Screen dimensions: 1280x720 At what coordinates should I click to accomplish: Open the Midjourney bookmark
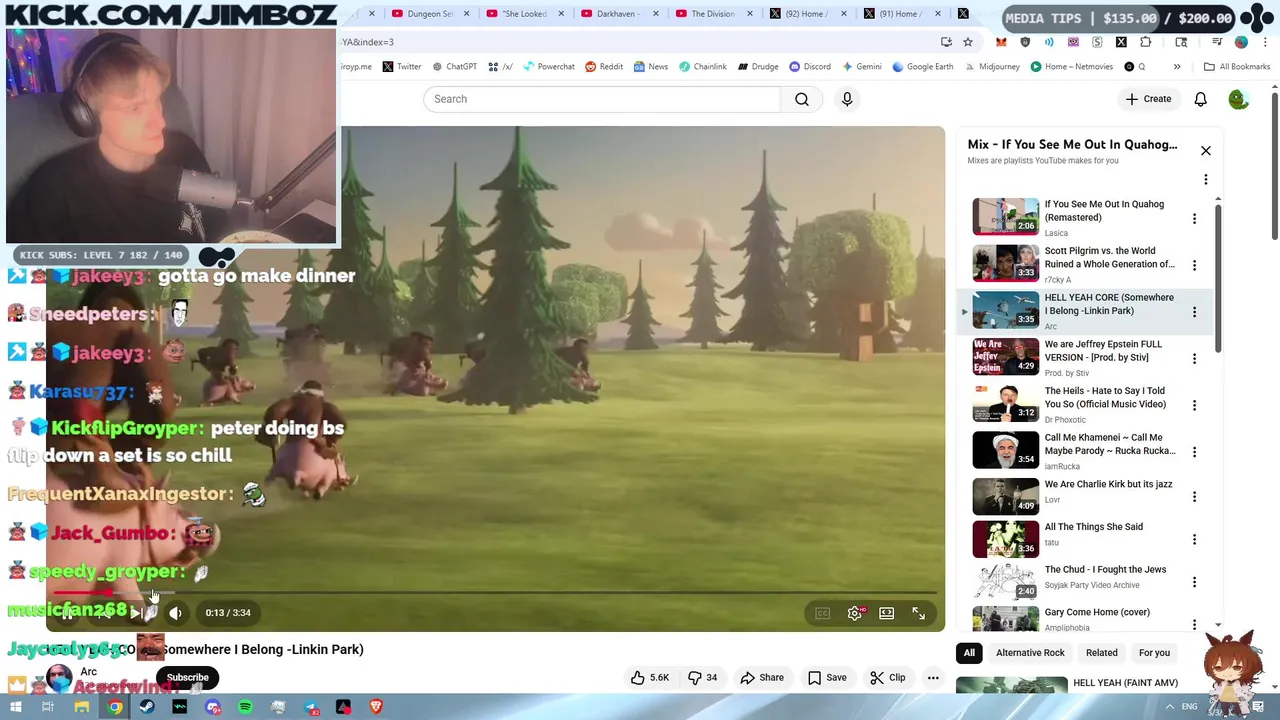tap(991, 67)
